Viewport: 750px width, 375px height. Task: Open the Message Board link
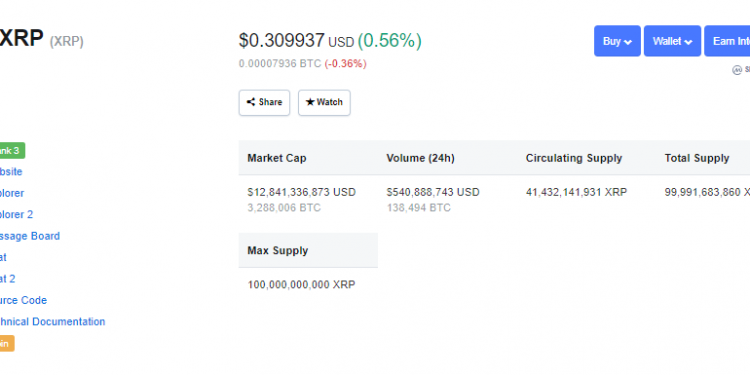(x=30, y=236)
